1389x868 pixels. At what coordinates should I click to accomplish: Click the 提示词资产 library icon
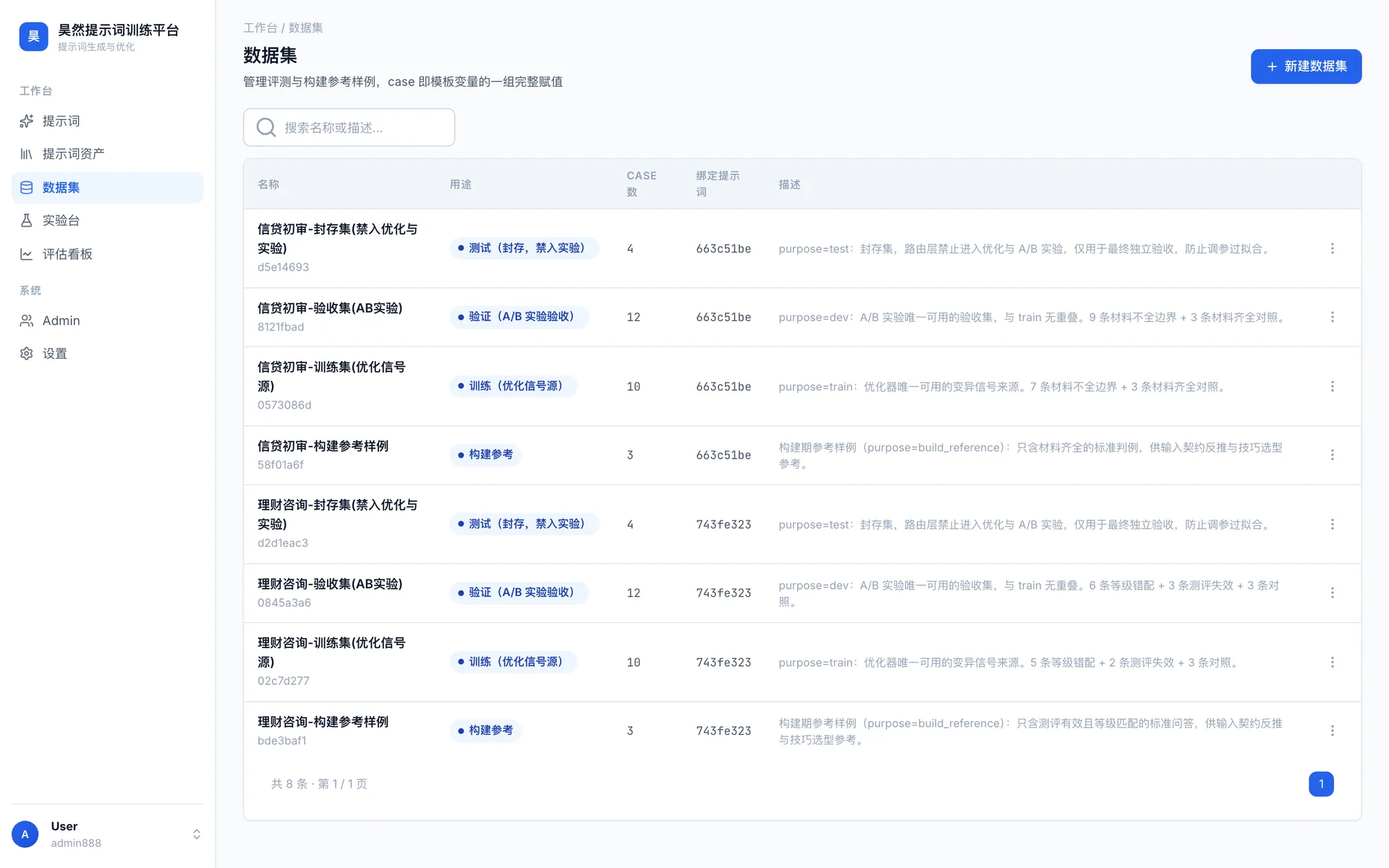(x=27, y=154)
